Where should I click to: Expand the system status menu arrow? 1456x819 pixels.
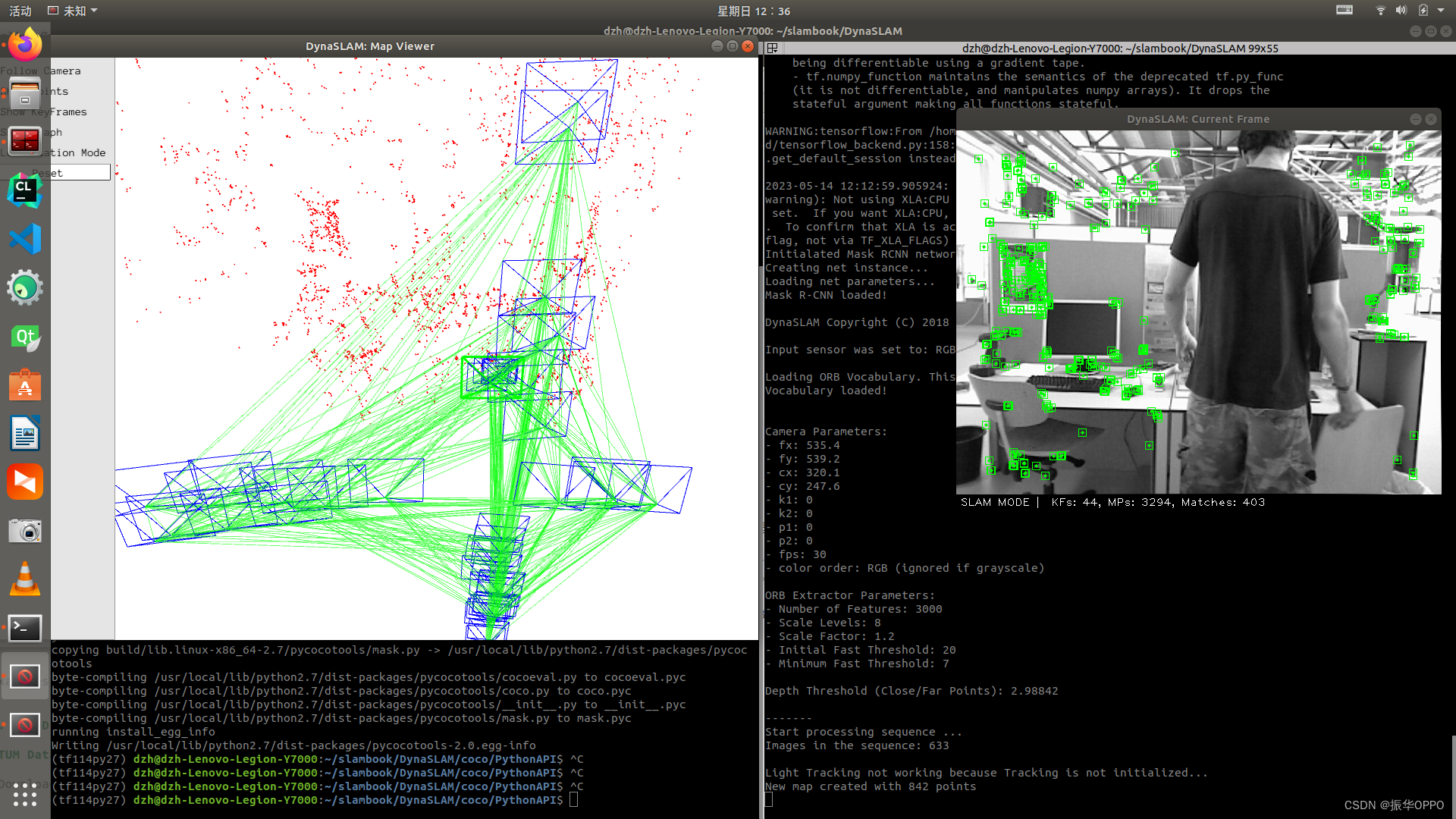1441,11
